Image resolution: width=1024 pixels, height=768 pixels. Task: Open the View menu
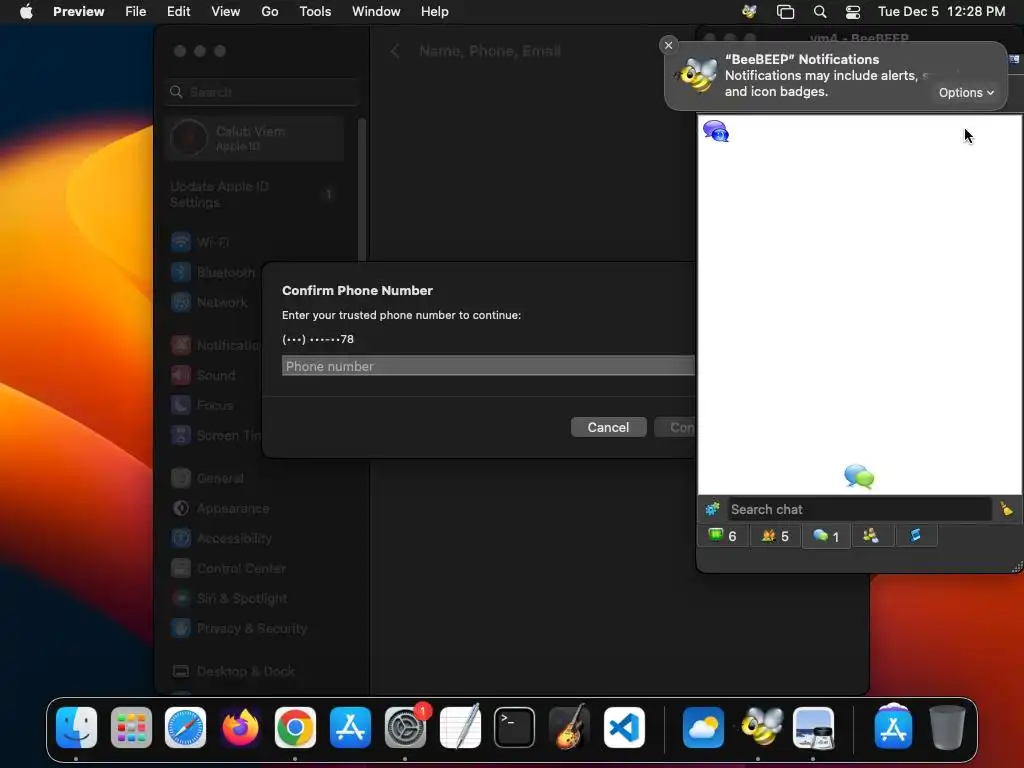pos(225,12)
